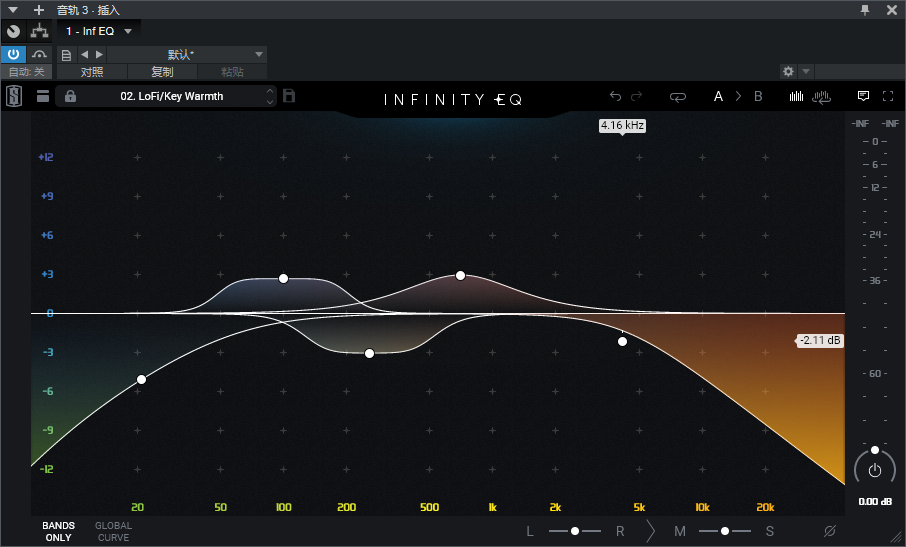Load next preset with right arrow
This screenshot has width=906, height=547.
click(99, 54)
